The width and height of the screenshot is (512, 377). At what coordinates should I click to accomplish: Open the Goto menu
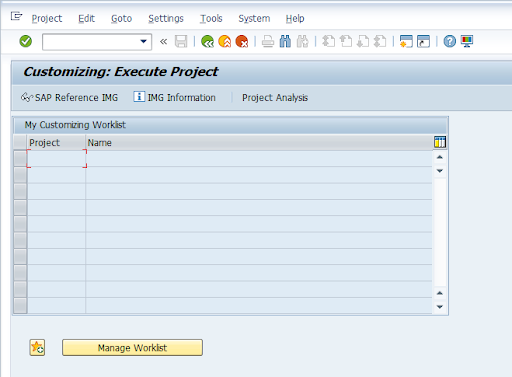point(122,19)
